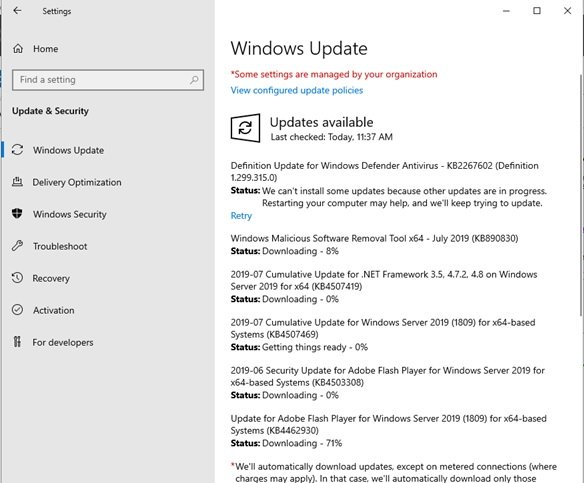Viewport: 584px width, 483px height.
Task: Click the Home house icon
Action: tap(18, 49)
